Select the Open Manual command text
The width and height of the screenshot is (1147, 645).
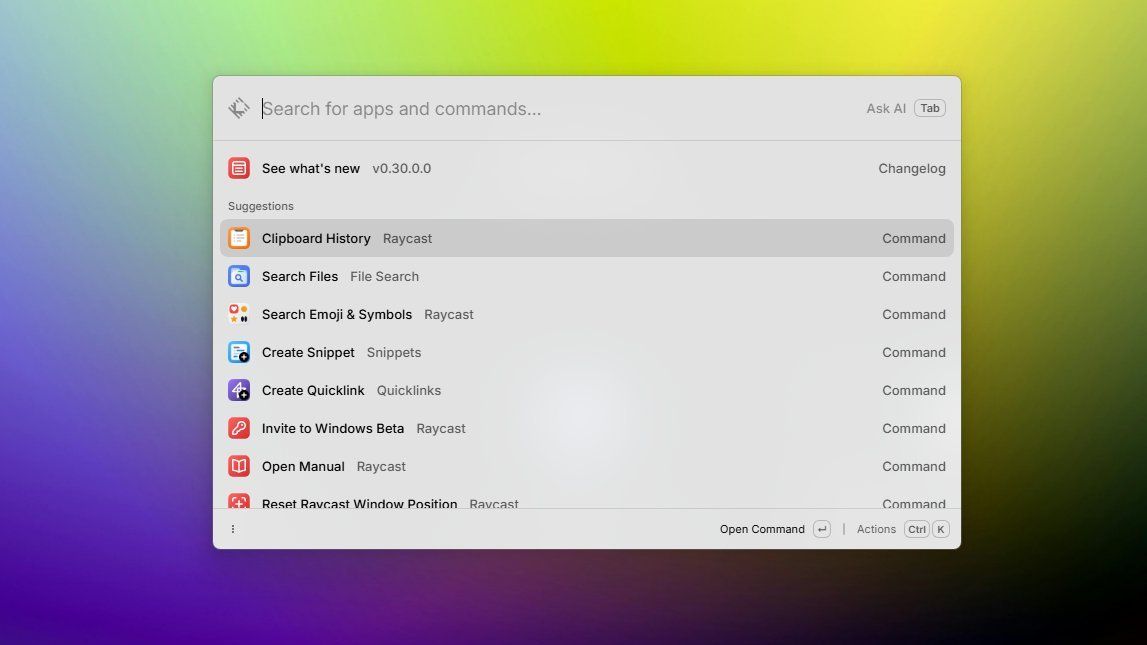tap(303, 467)
